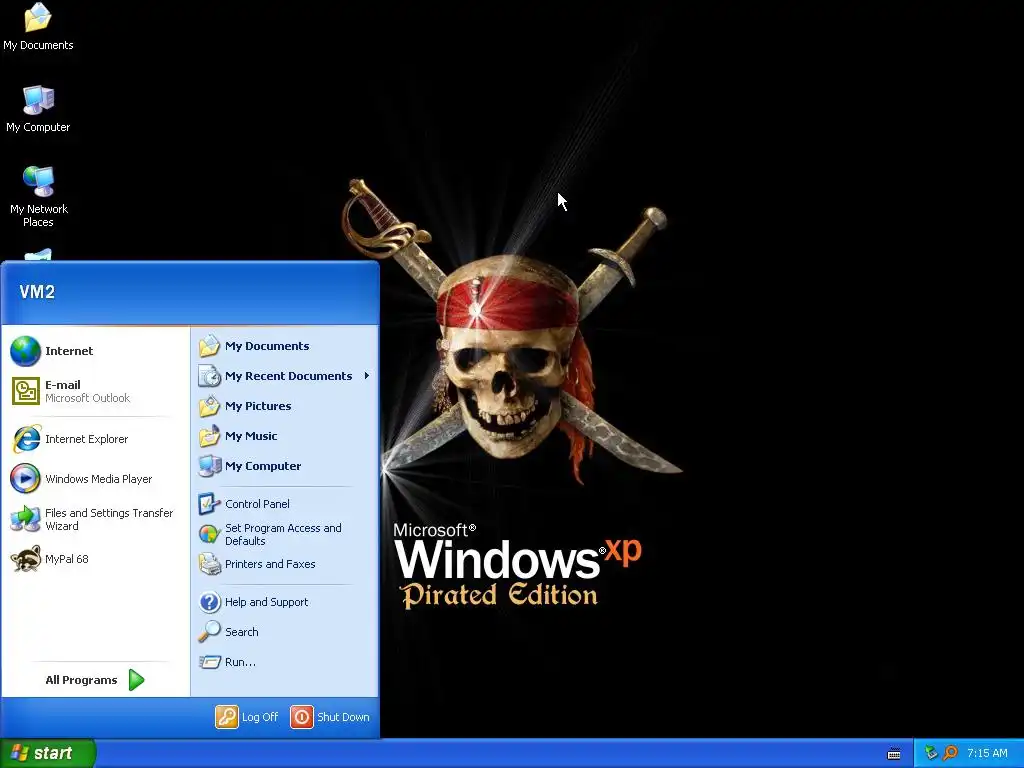
Task: Click the Help and Support question mark icon
Action: pyautogui.click(x=210, y=602)
